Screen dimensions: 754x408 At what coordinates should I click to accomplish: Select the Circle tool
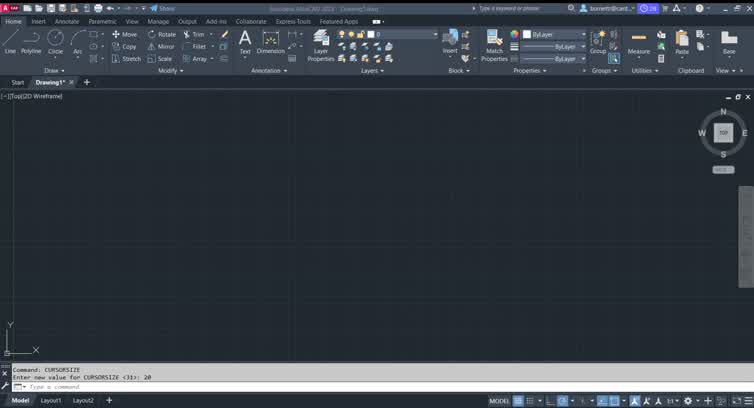tap(55, 41)
